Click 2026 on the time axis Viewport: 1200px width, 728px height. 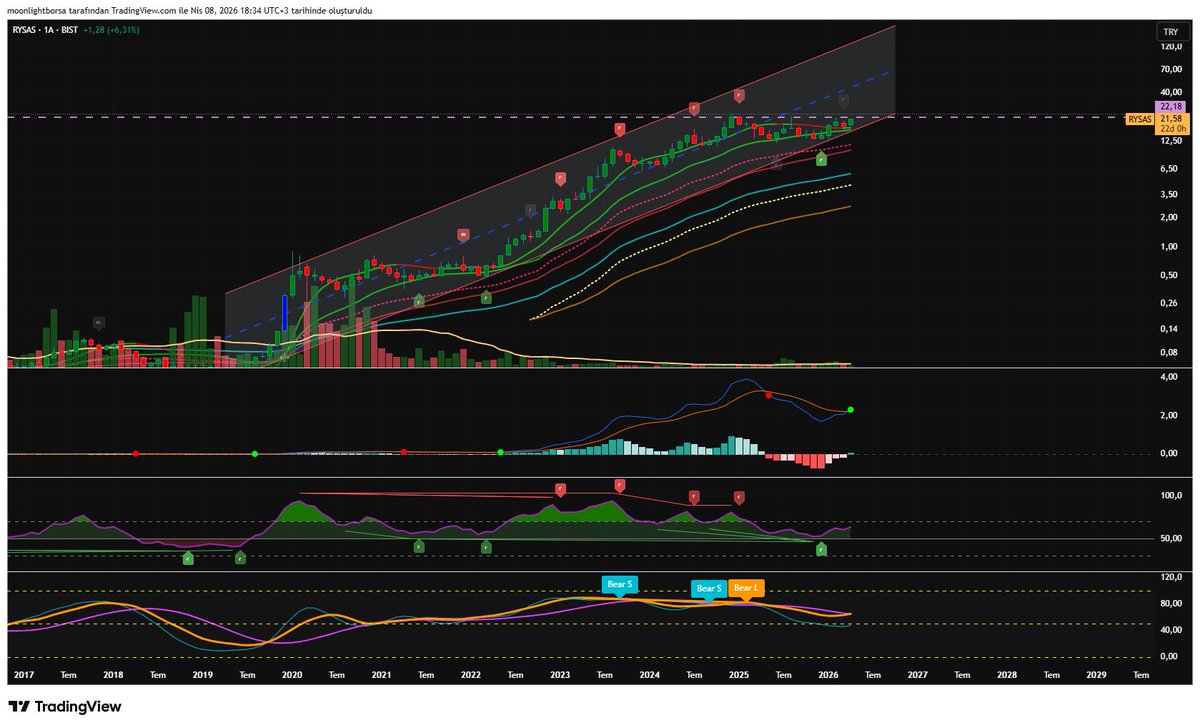tap(828, 675)
